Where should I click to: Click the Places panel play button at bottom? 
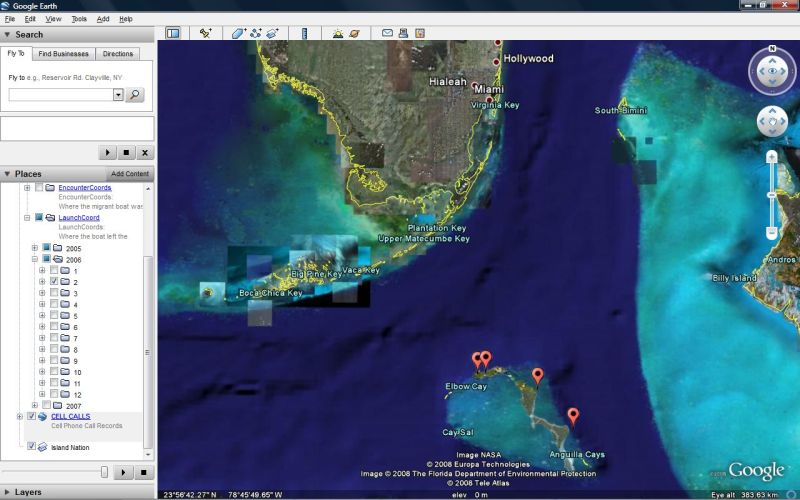click(x=123, y=472)
